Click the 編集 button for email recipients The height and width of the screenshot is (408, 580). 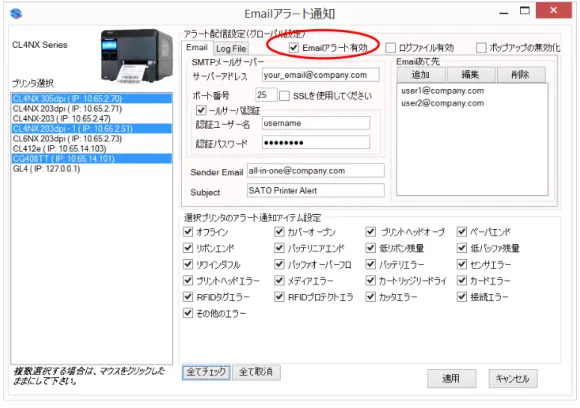471,75
